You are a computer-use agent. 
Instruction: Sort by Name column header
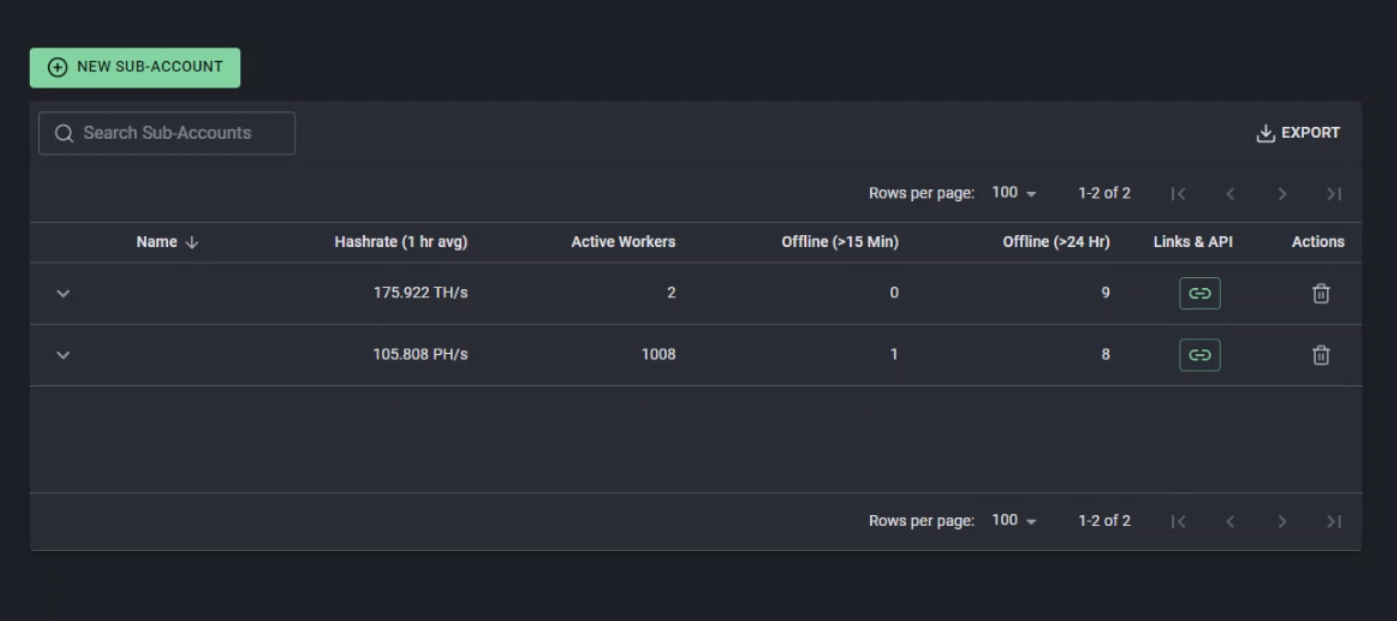tap(167, 242)
